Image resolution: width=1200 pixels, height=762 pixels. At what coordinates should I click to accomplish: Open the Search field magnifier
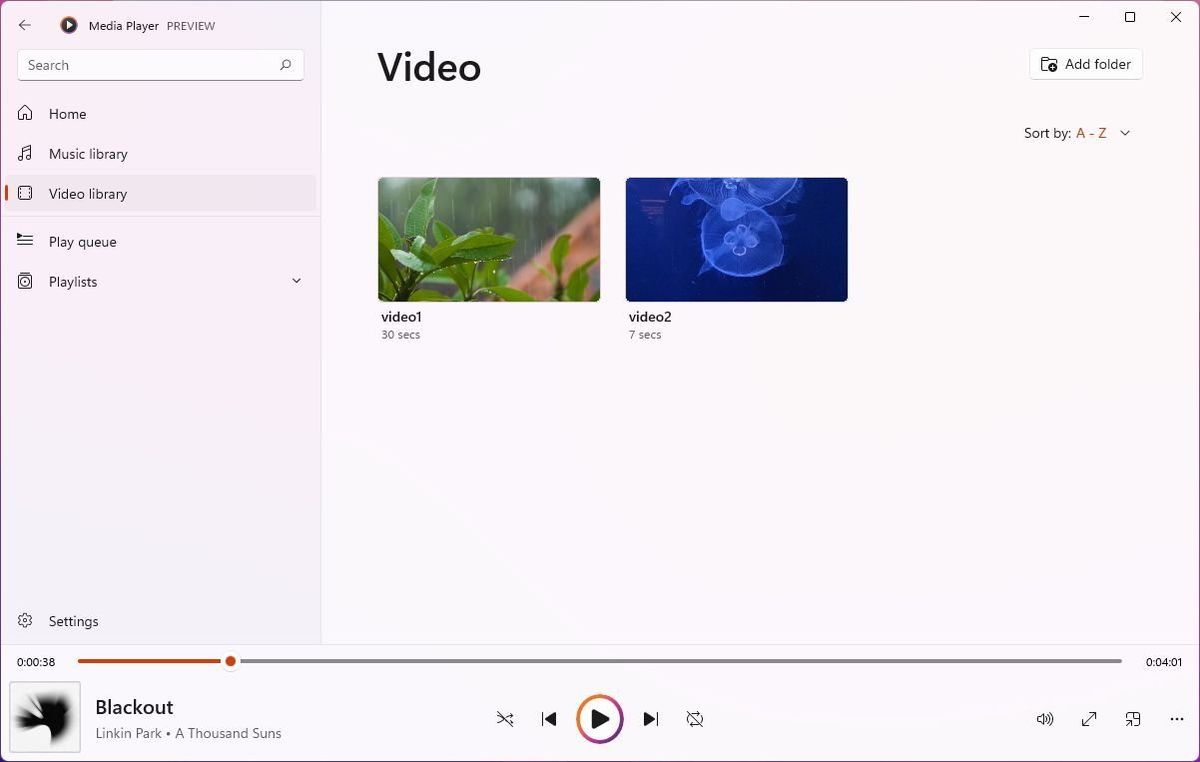[x=286, y=64]
